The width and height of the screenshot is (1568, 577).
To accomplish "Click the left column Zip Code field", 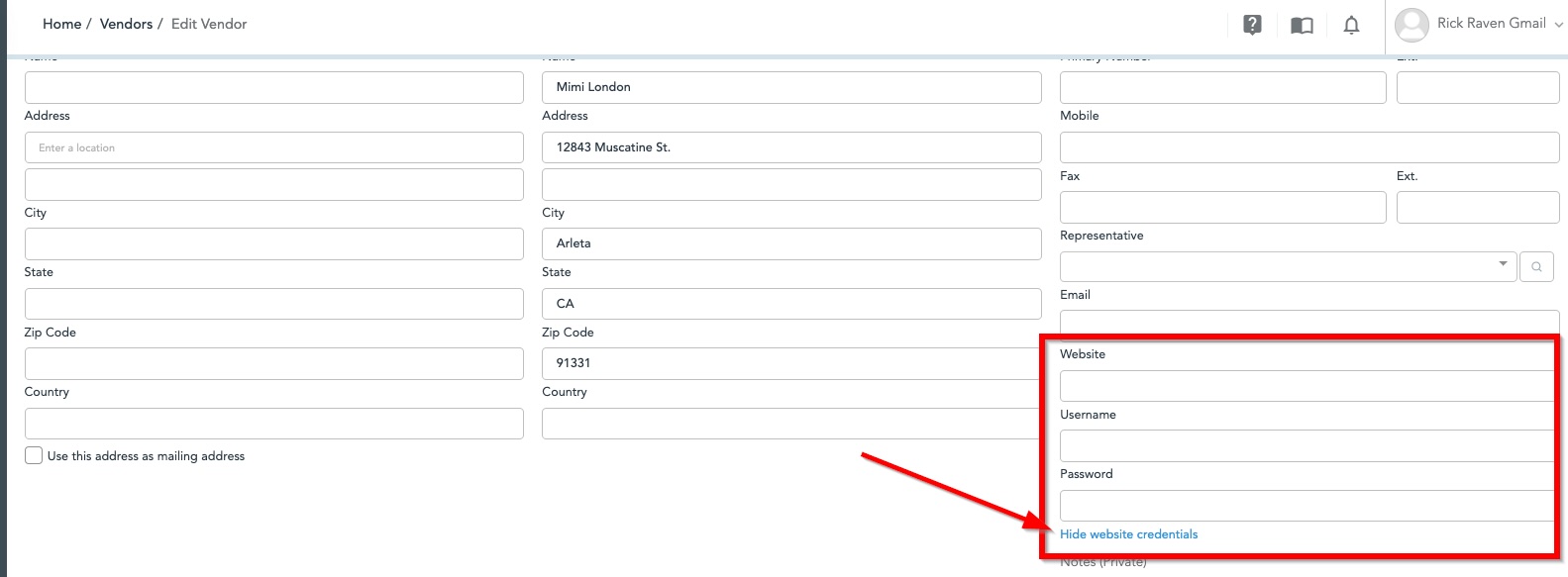I will [273, 363].
